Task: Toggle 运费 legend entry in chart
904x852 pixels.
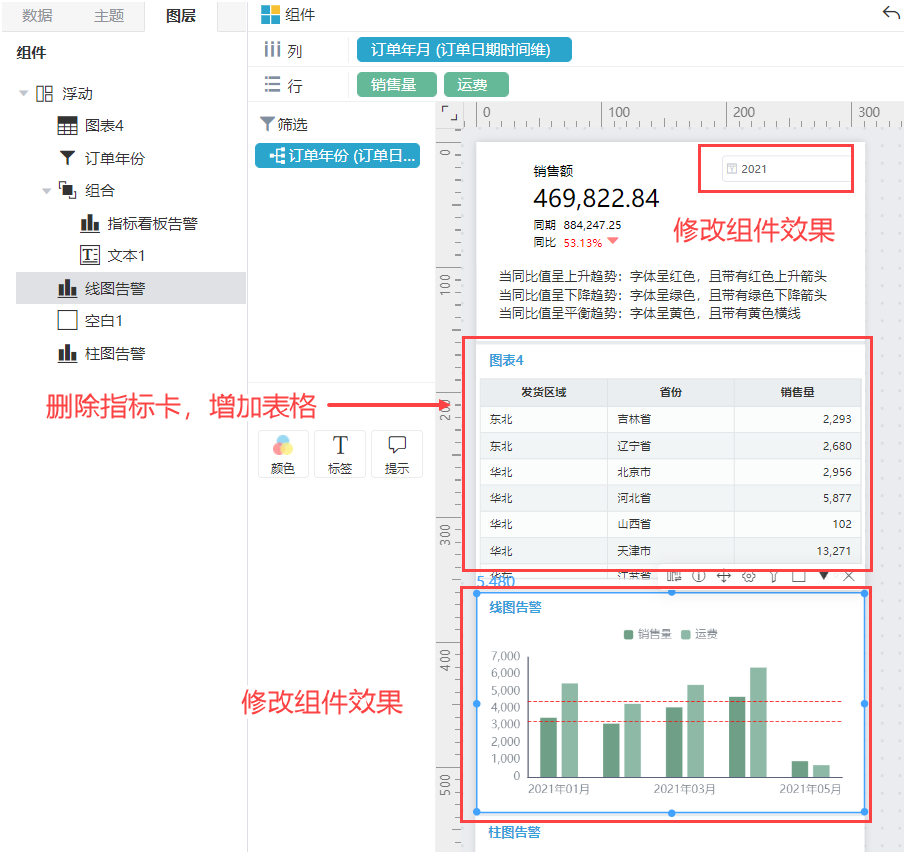Action: (699, 634)
